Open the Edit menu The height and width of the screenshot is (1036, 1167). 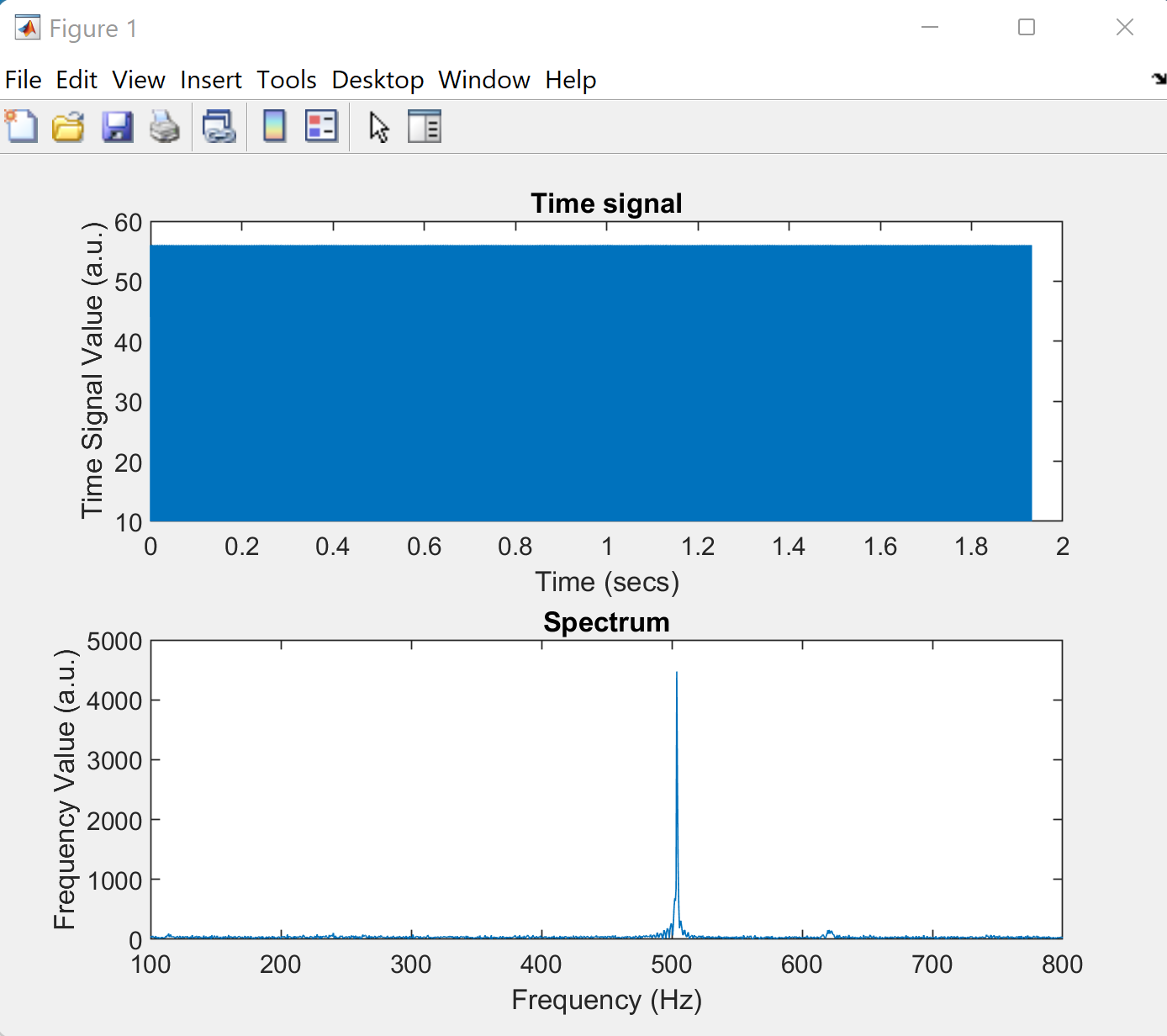[77, 80]
